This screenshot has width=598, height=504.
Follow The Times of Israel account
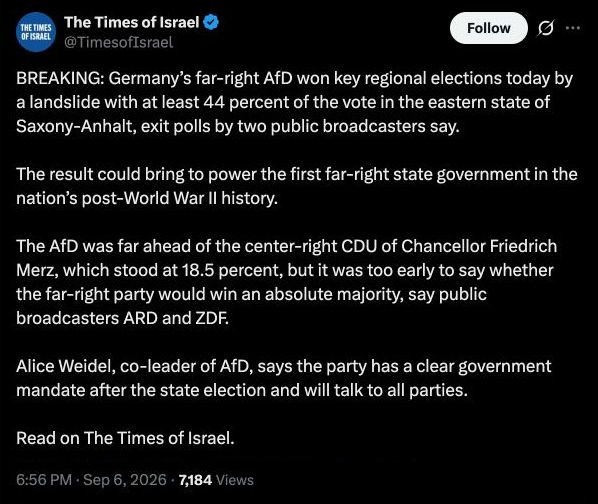tap(489, 28)
